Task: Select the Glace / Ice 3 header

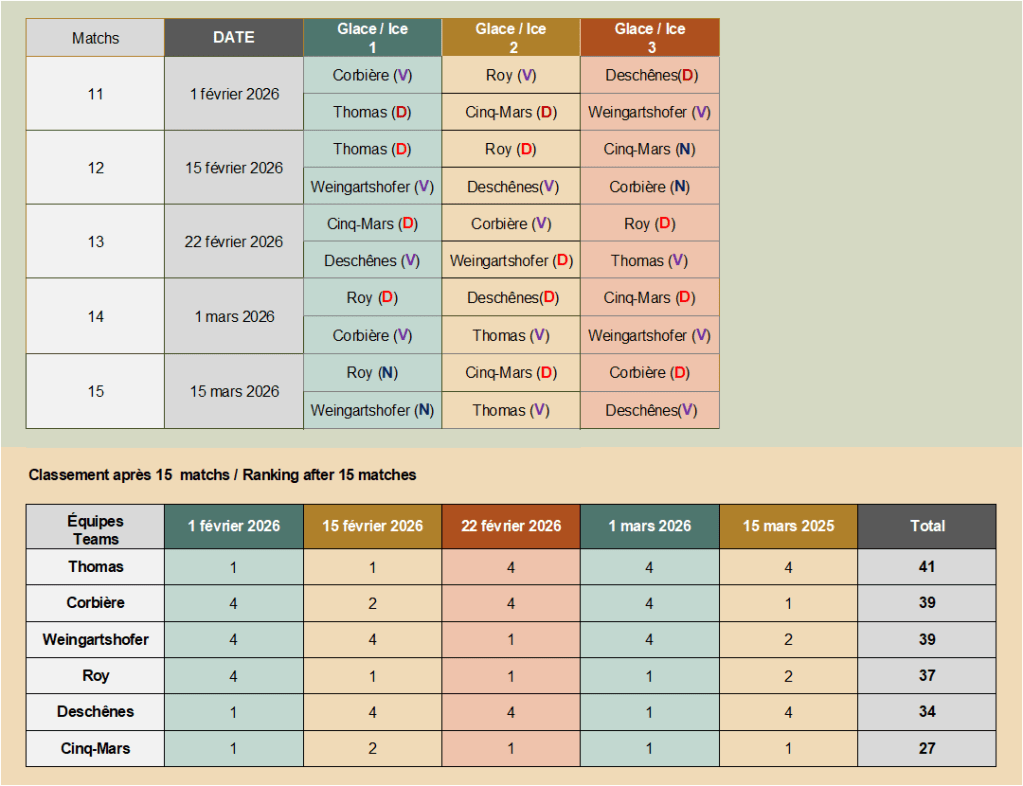Action: 649,37
